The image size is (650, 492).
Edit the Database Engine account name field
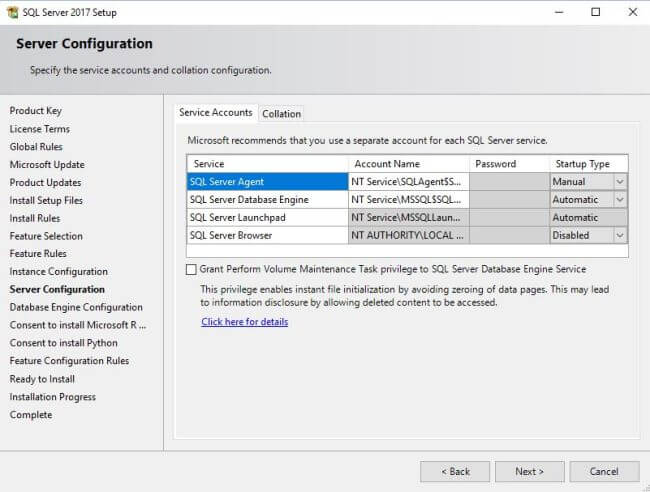tap(408, 199)
